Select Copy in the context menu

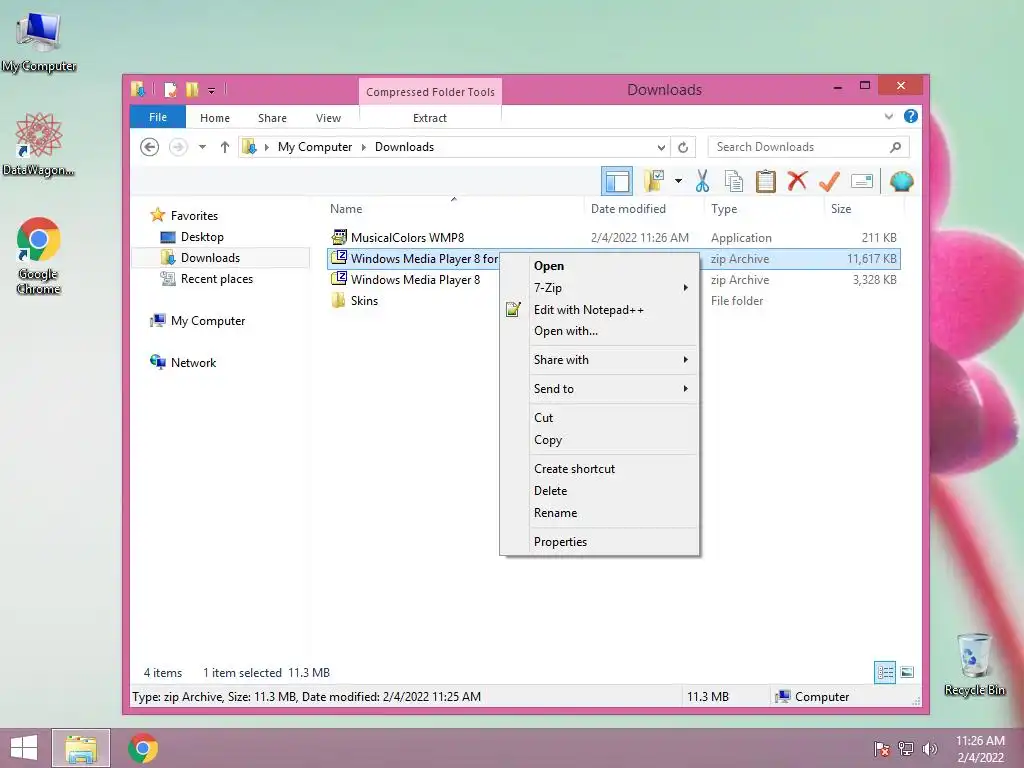click(x=600, y=440)
